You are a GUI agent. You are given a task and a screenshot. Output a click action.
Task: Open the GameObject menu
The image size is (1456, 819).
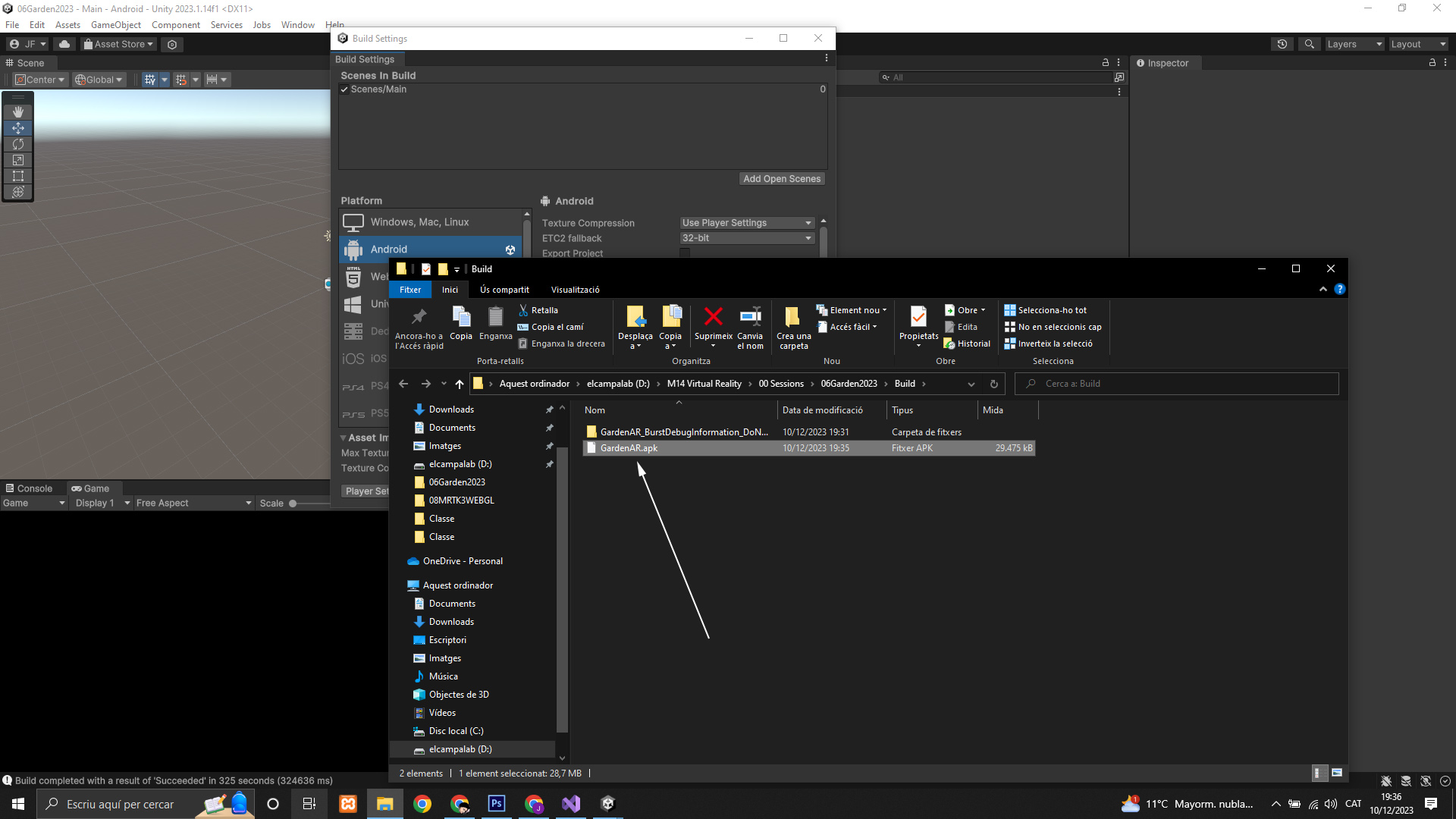tap(115, 25)
